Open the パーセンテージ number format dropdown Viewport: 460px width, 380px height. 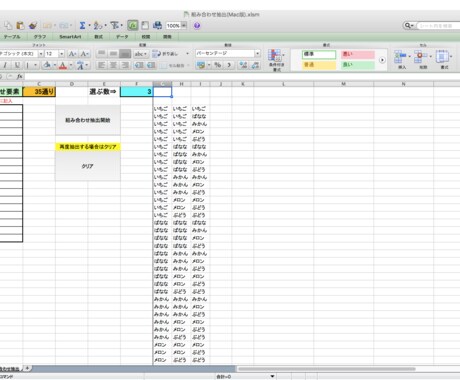tap(257, 53)
